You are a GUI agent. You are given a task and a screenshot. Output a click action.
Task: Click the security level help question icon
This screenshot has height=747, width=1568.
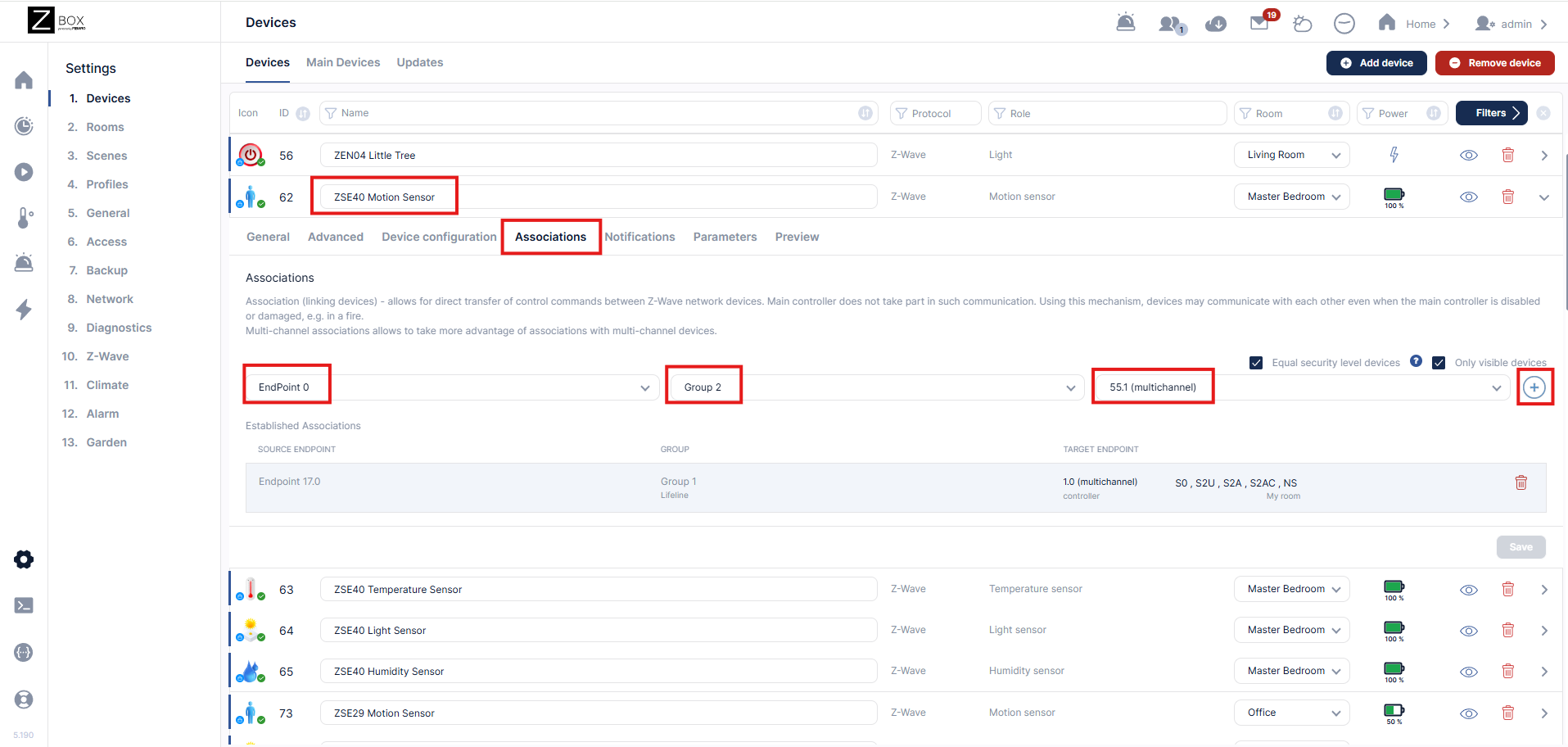coord(1416,361)
